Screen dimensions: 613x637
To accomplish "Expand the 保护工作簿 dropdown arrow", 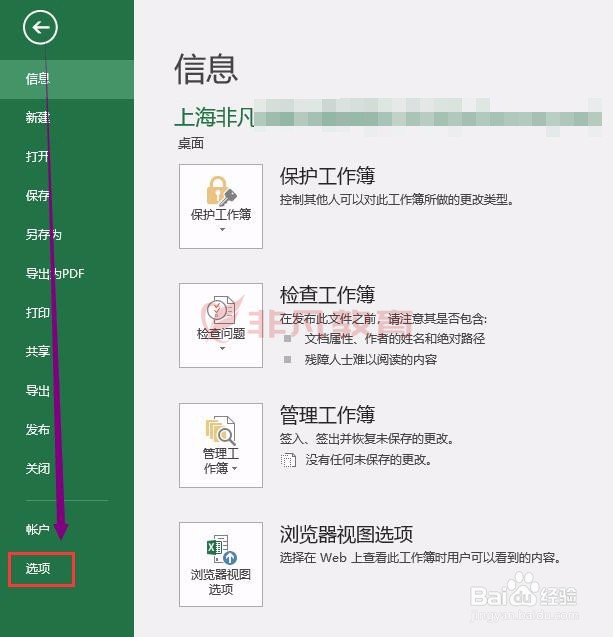I will [222, 230].
